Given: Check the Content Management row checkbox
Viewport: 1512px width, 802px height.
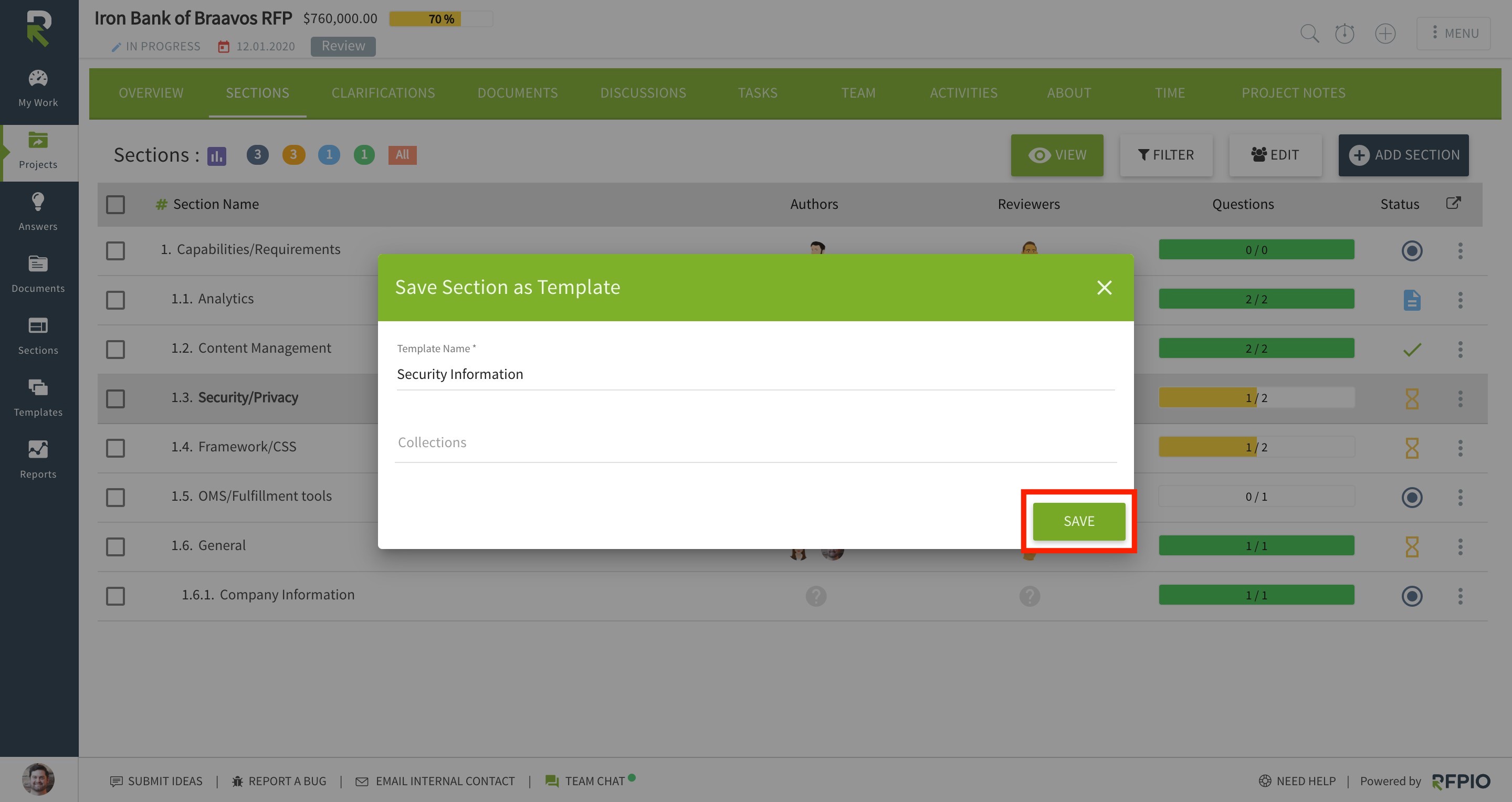Looking at the screenshot, I should [x=115, y=349].
